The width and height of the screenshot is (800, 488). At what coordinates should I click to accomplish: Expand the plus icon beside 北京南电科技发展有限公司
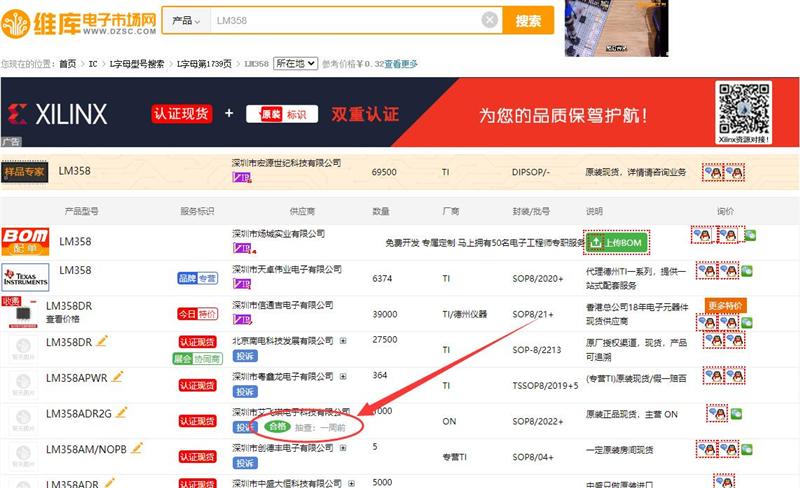(343, 340)
